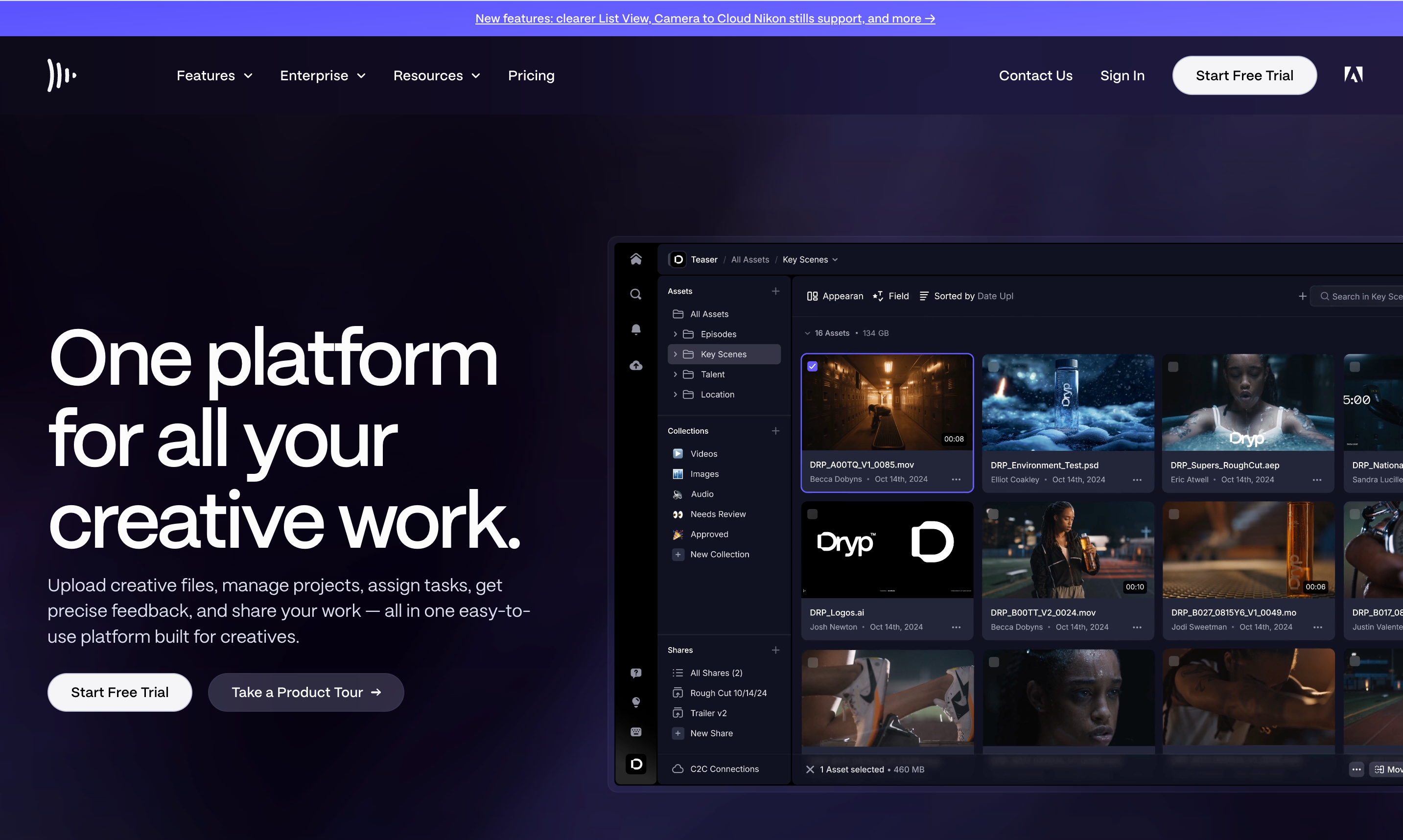The image size is (1403, 840).
Task: Click the Take a Product Tour button
Action: pyautogui.click(x=305, y=692)
